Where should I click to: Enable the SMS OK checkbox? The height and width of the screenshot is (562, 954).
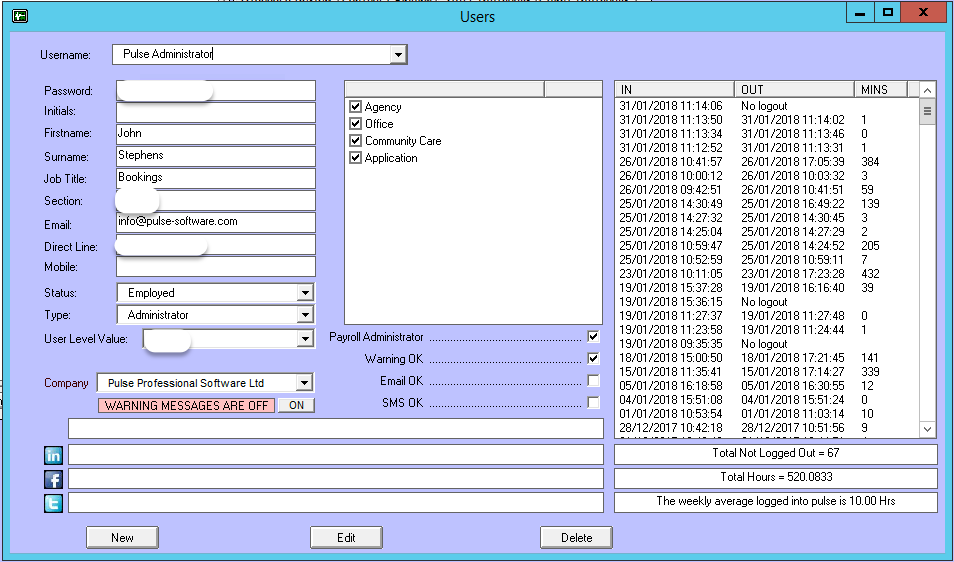point(593,403)
